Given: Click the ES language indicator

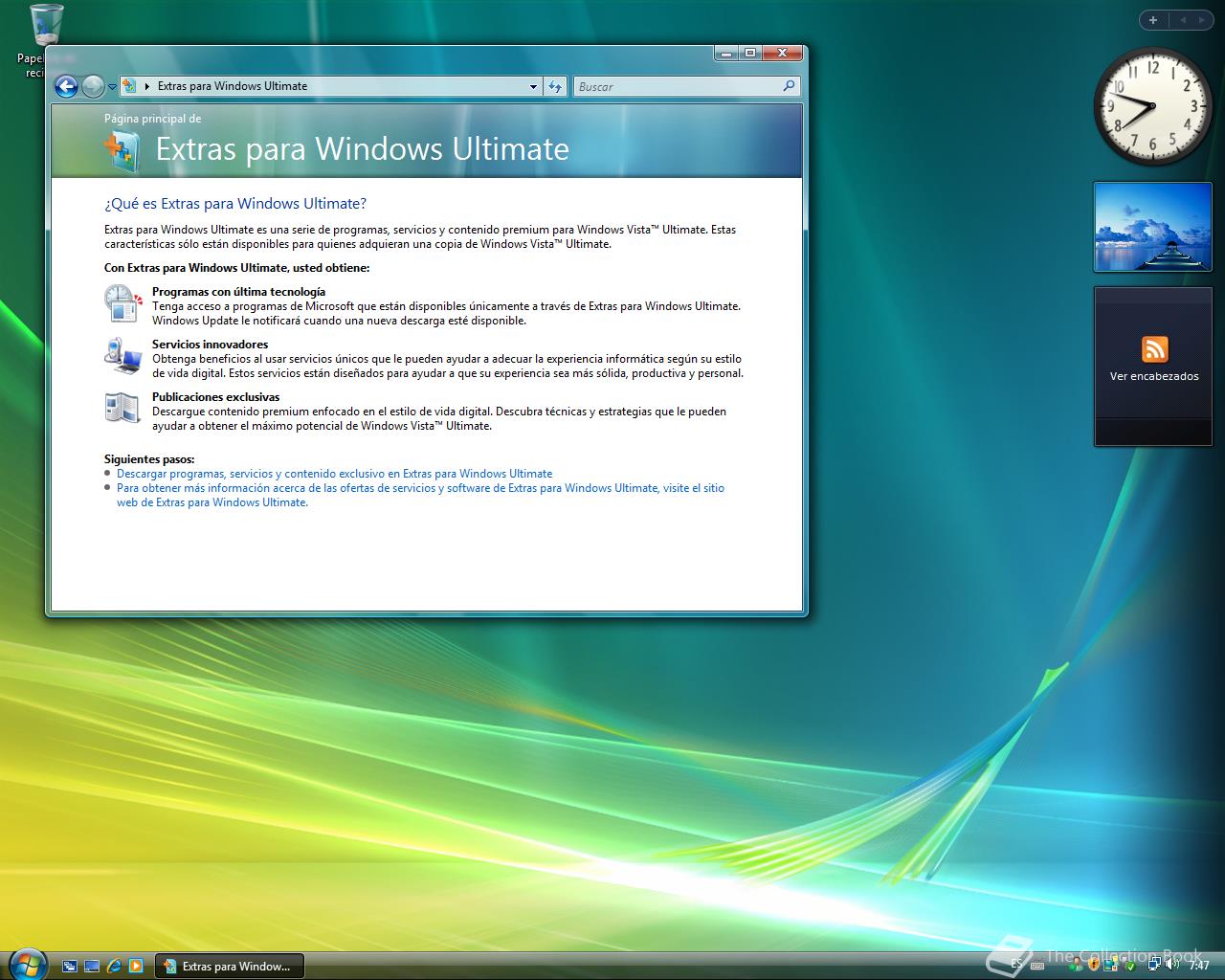Looking at the screenshot, I should (1016, 965).
